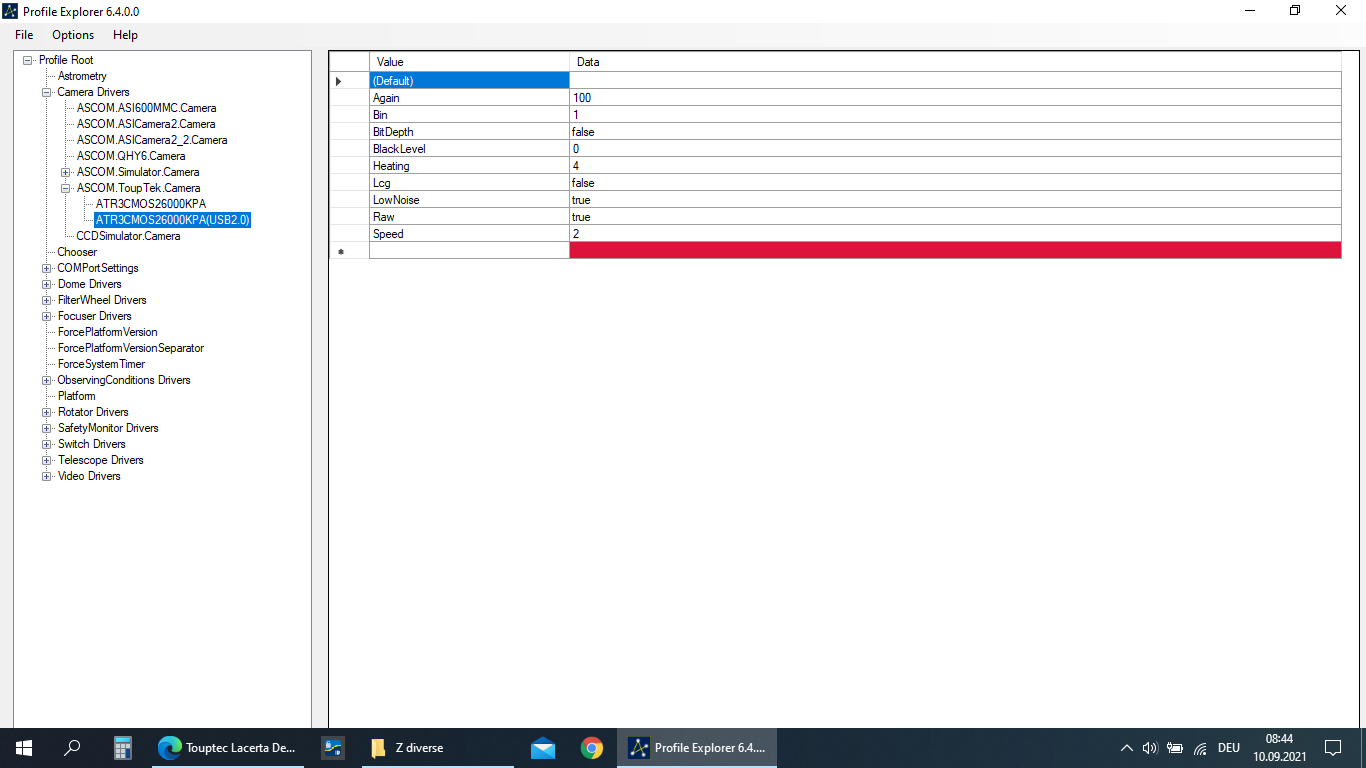This screenshot has width=1366, height=768.
Task: Open clock showing 08:44 date flyout
Action: coord(1279,747)
